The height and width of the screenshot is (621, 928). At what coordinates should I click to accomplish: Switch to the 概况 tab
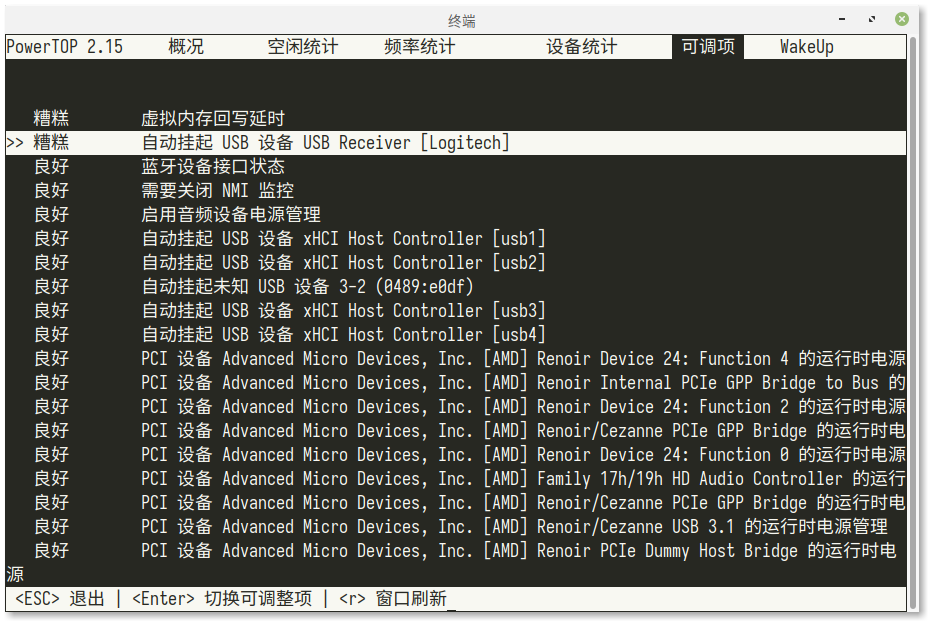pyautogui.click(x=186, y=47)
